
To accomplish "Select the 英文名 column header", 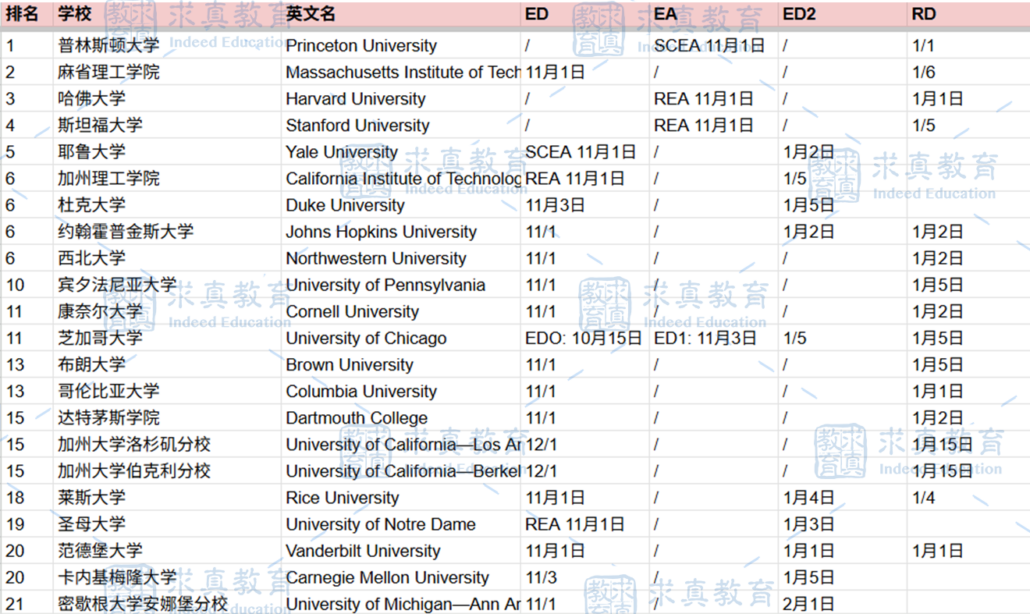I will (x=311, y=14).
